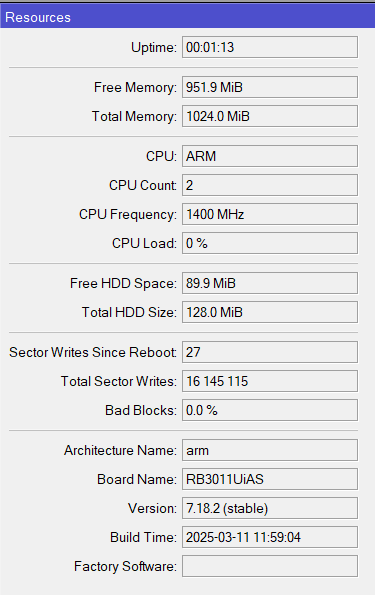Click the Free Memory label text

pyautogui.click(x=135, y=87)
